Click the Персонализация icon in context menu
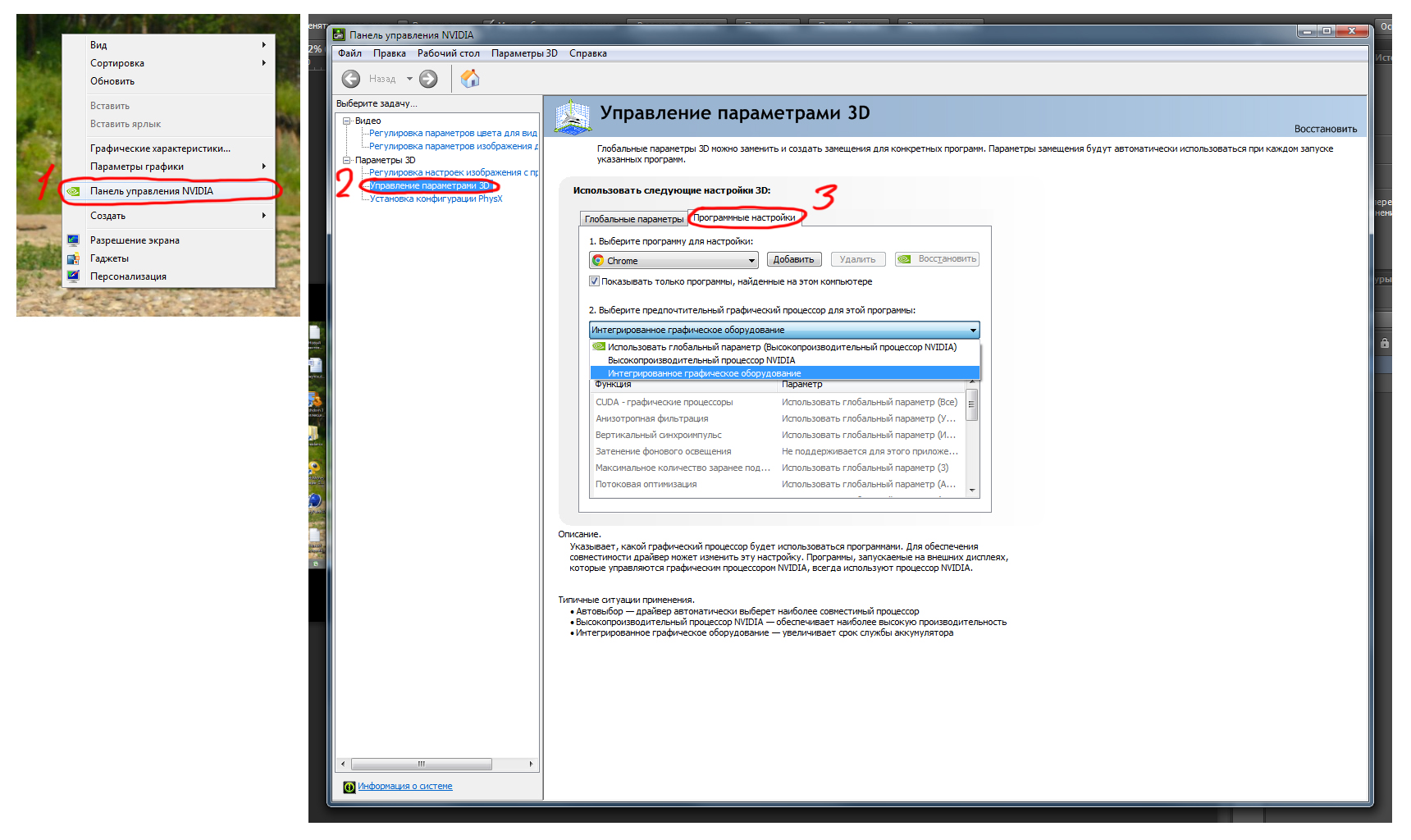The height and width of the screenshot is (840, 1411). pyautogui.click(x=74, y=276)
